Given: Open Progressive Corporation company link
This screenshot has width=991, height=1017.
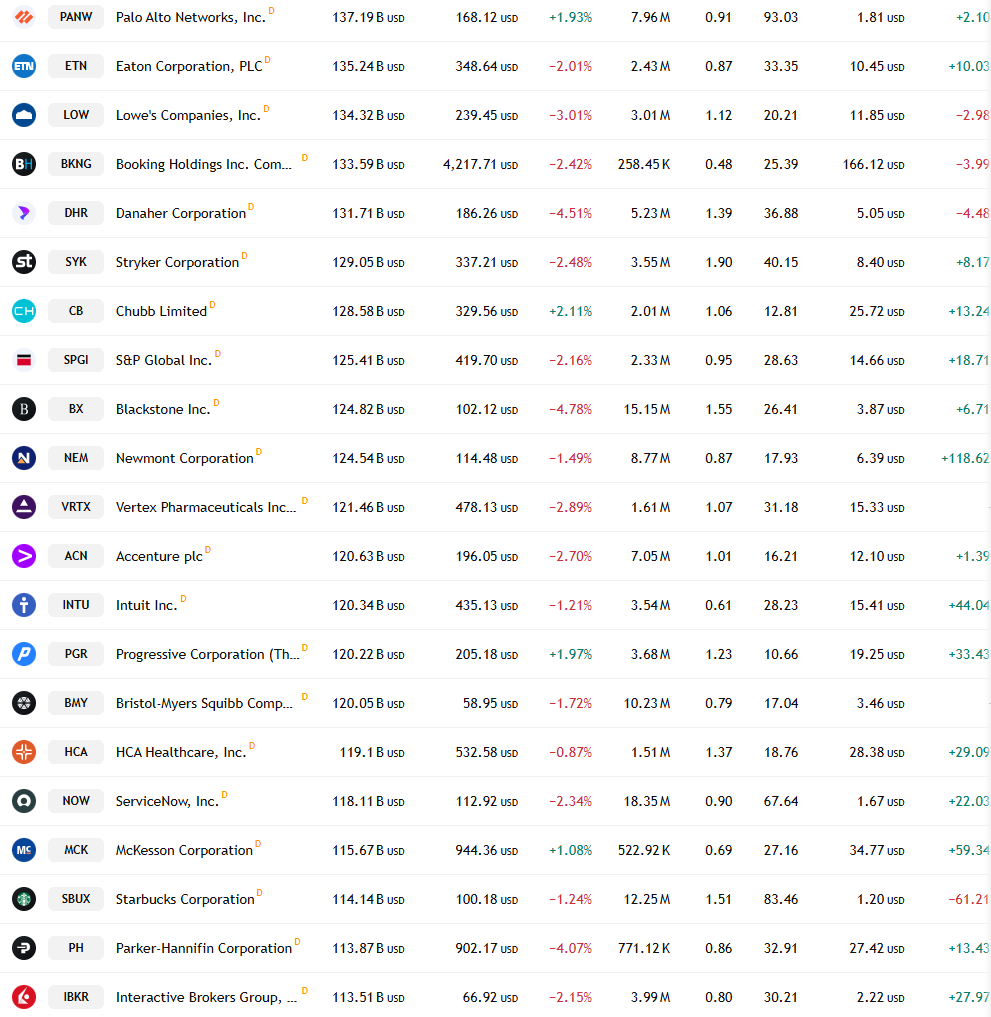Looking at the screenshot, I should [x=208, y=654].
